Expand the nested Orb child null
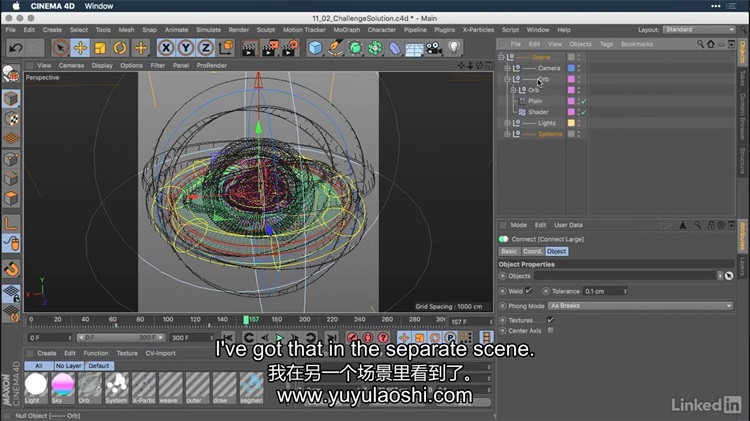Screen dimensions: 750x421 513,90
